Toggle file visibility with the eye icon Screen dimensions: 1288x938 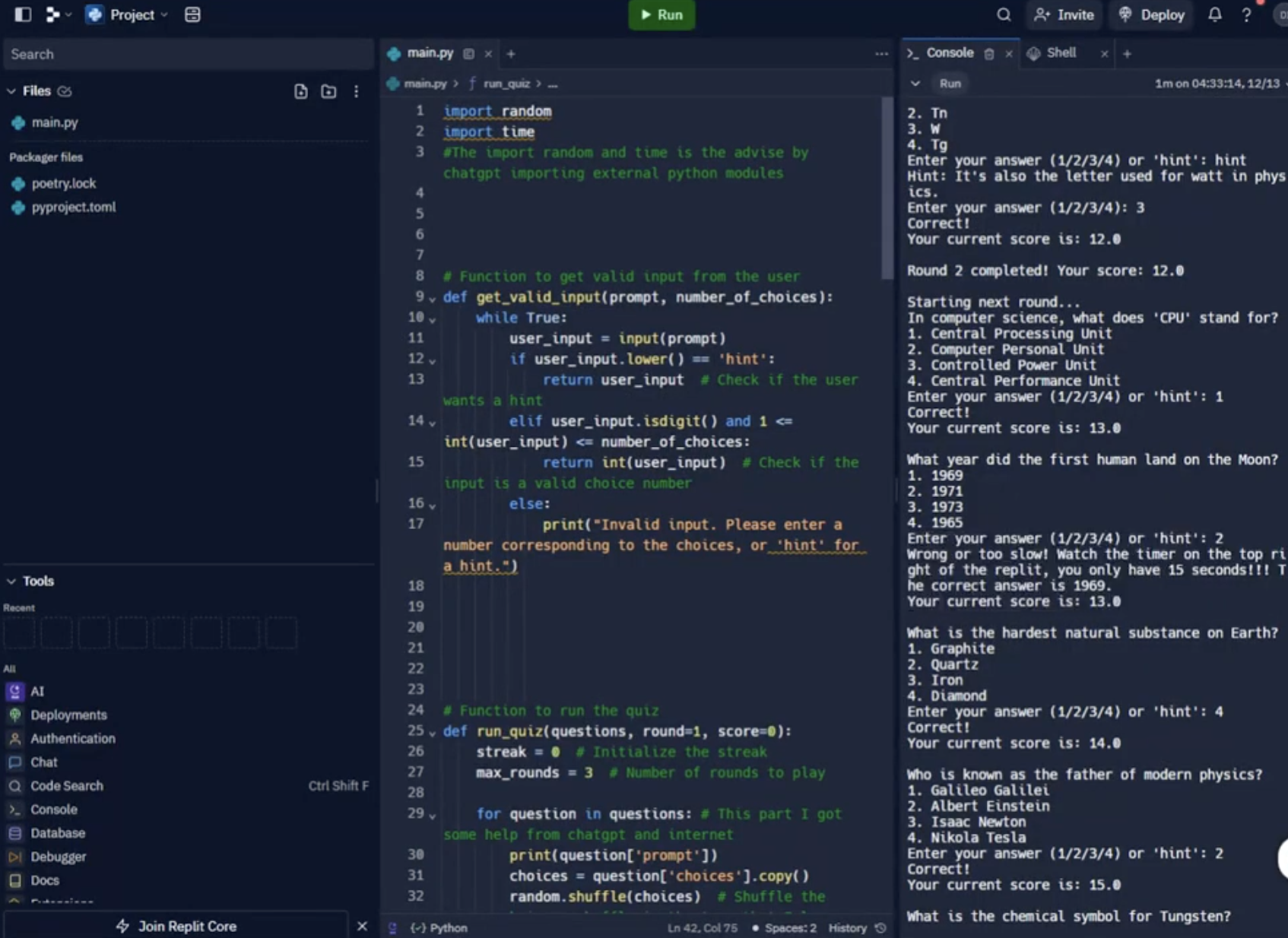pos(65,90)
